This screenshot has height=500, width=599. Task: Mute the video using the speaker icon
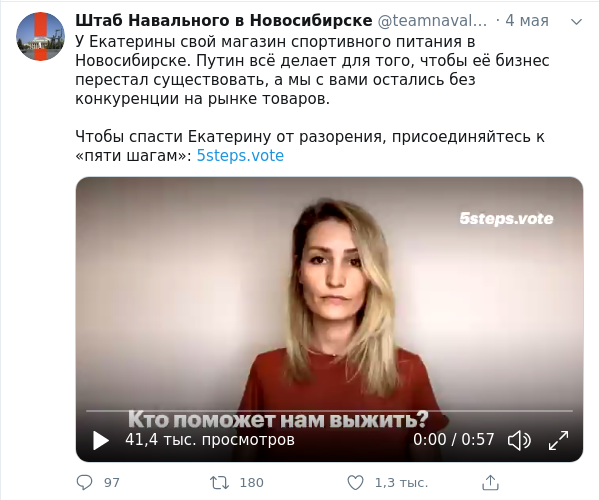click(x=519, y=440)
